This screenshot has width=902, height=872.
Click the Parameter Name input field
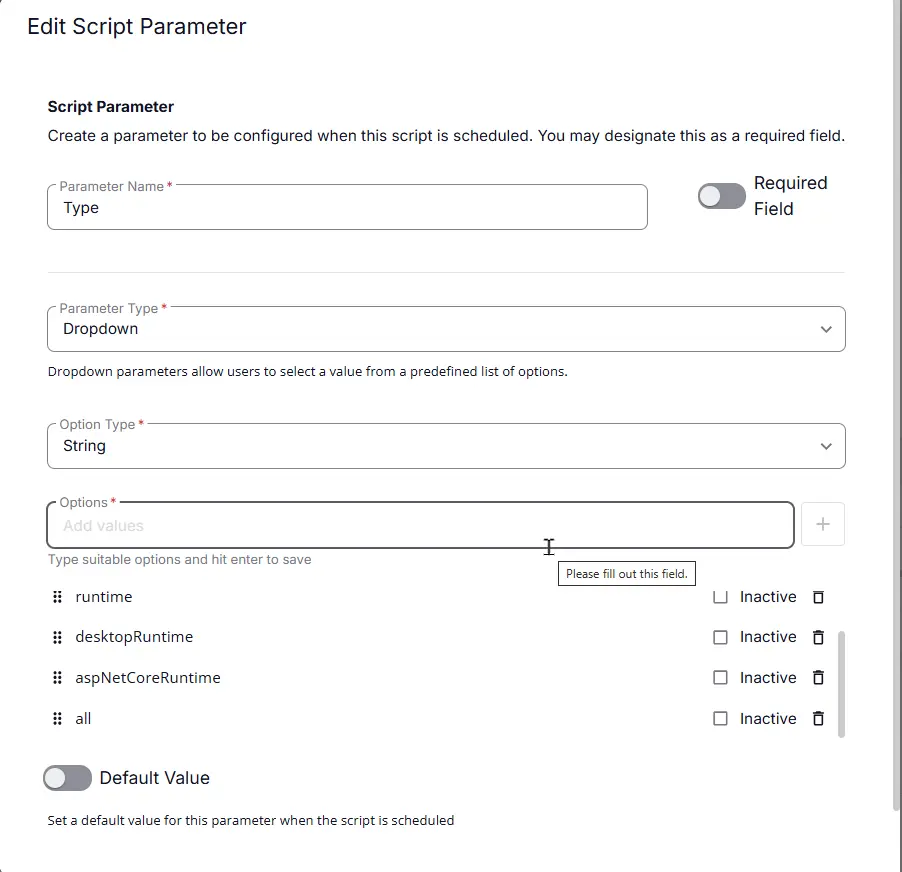pos(347,207)
